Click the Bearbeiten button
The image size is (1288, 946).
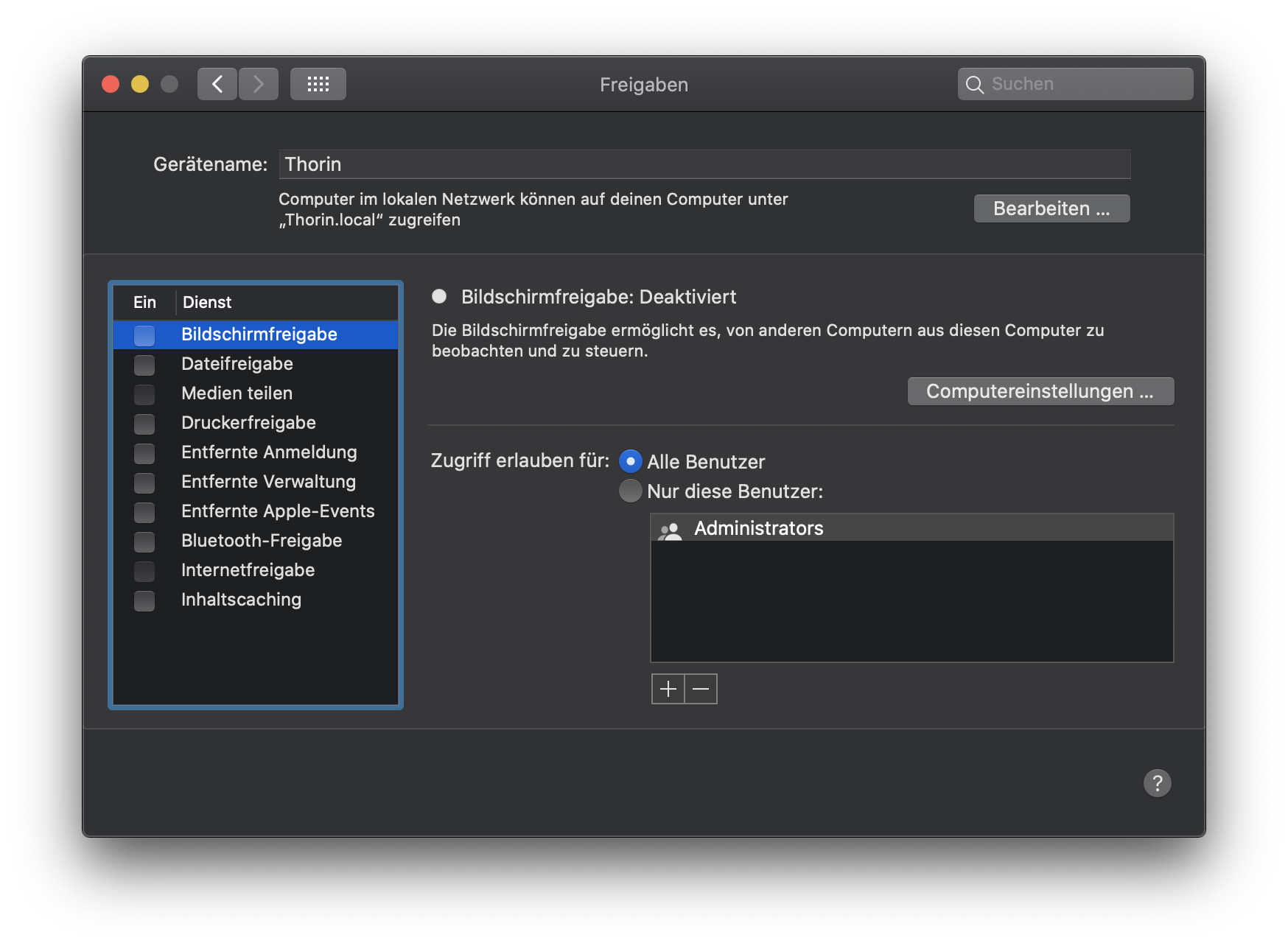click(x=1051, y=209)
